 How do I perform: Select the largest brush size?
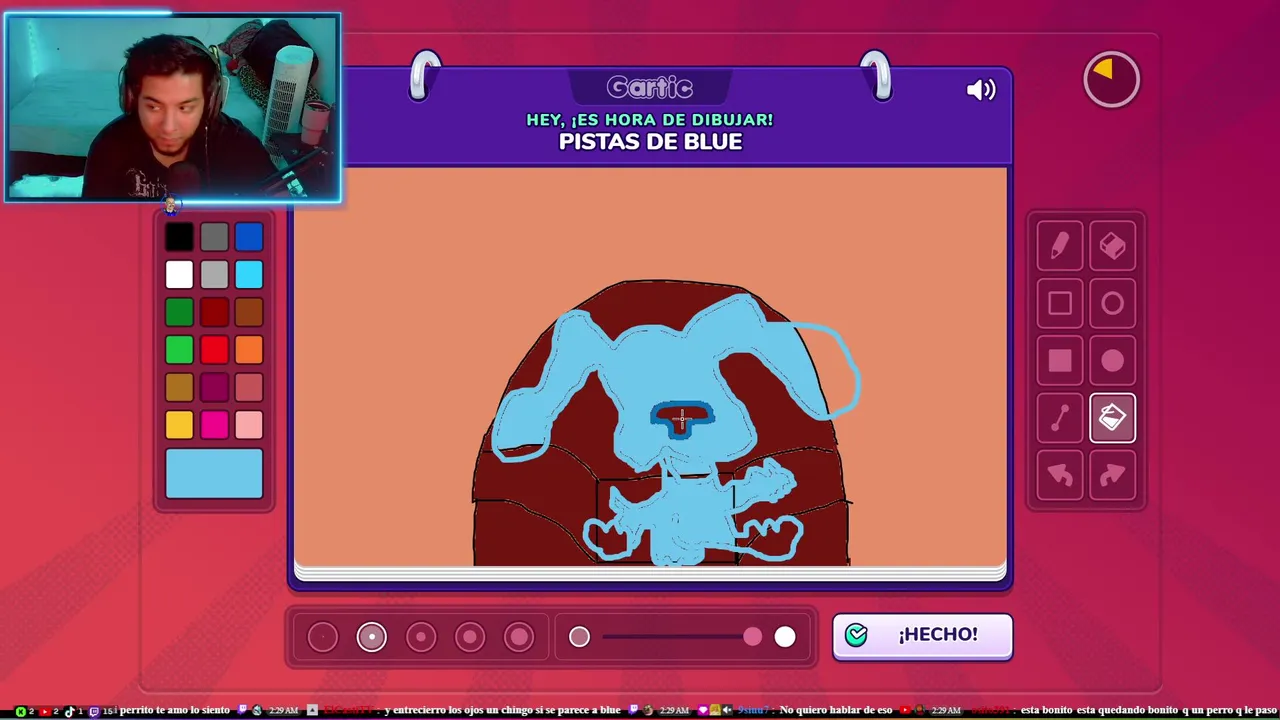click(x=519, y=637)
